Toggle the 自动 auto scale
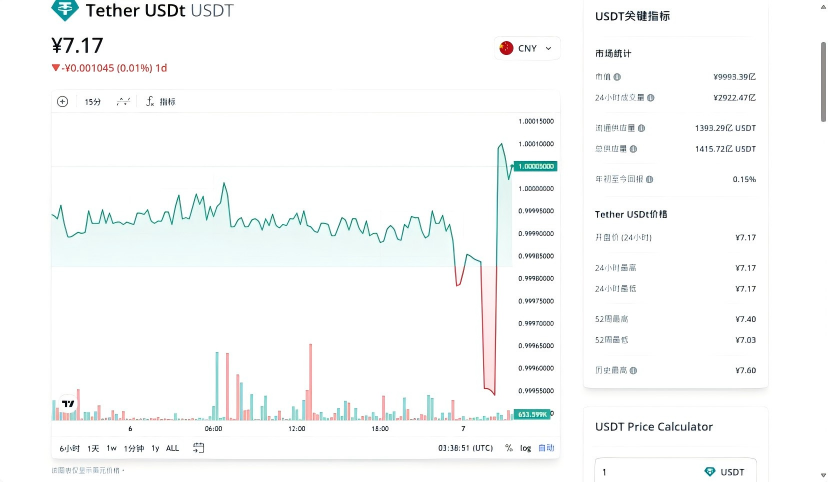Viewport: 828px width, 482px height. click(546, 448)
